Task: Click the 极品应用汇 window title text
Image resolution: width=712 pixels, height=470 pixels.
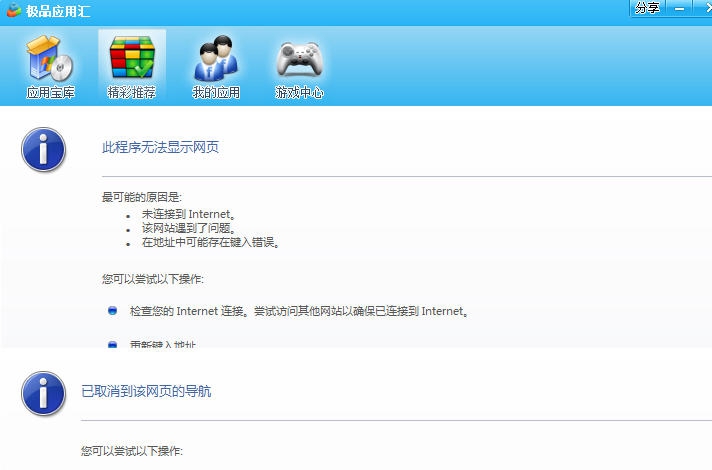Action: click(x=58, y=11)
